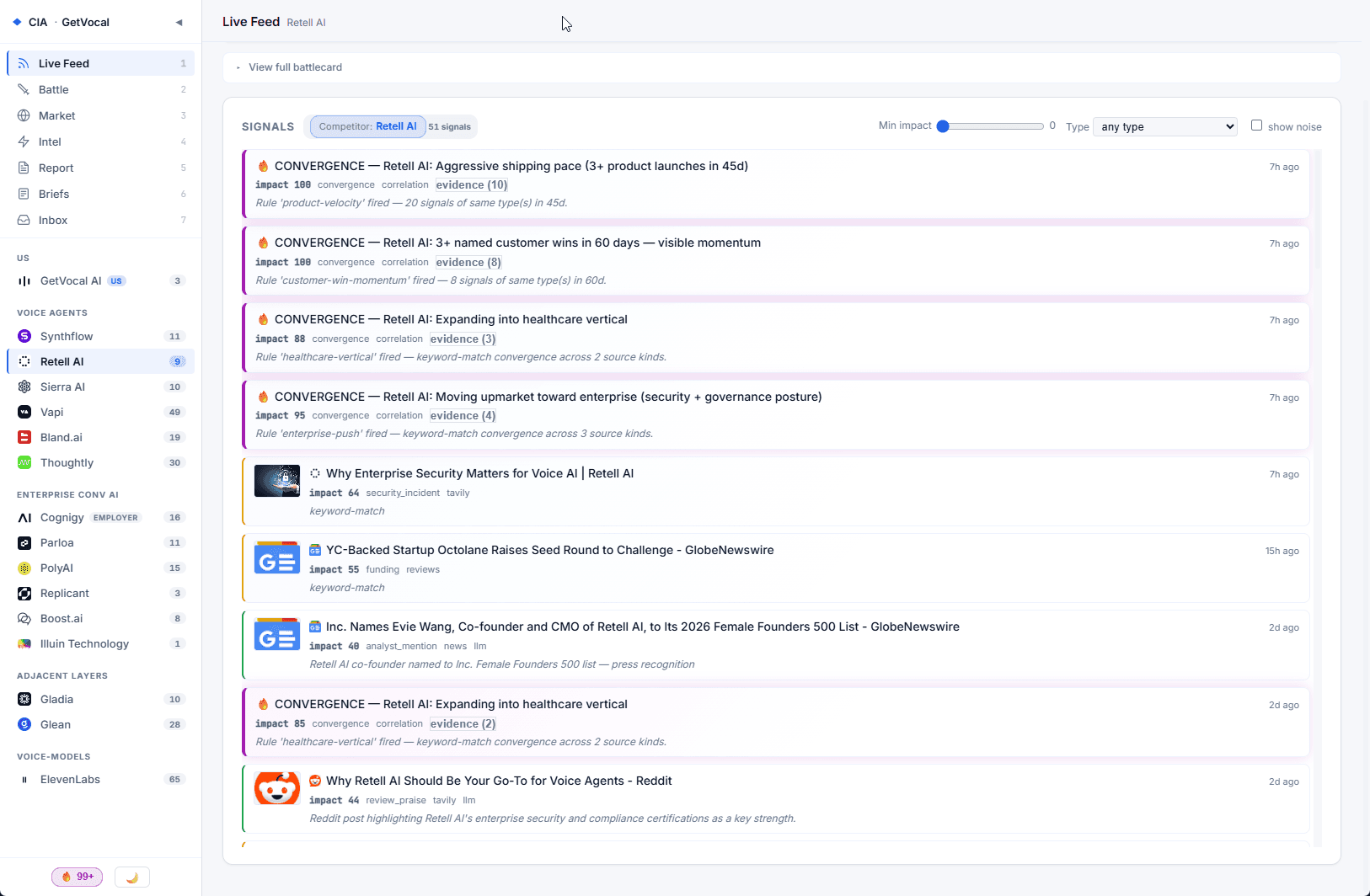
Task: Click the Report document icon
Action: [x=24, y=168]
